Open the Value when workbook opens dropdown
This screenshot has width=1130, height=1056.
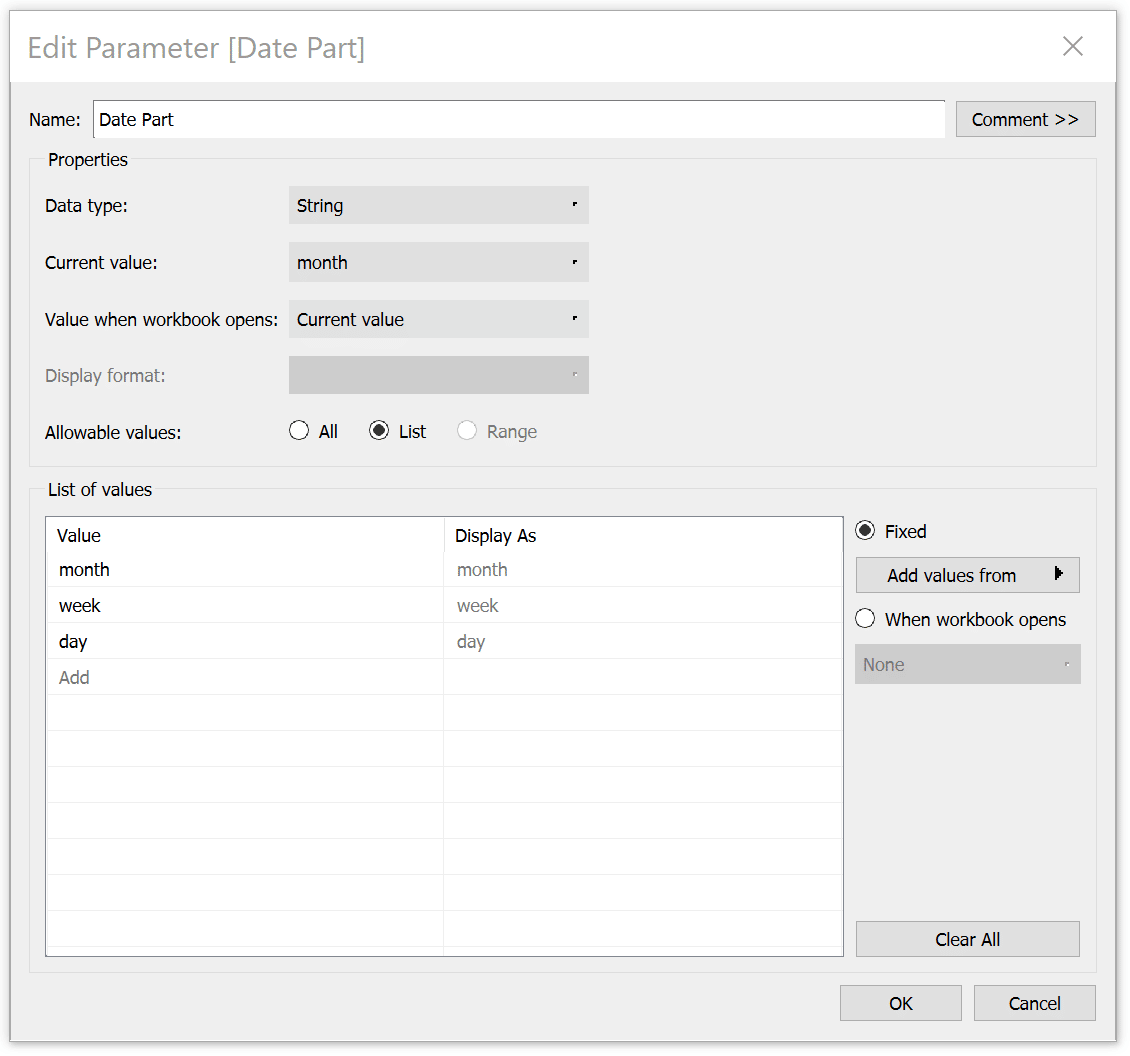(438, 319)
